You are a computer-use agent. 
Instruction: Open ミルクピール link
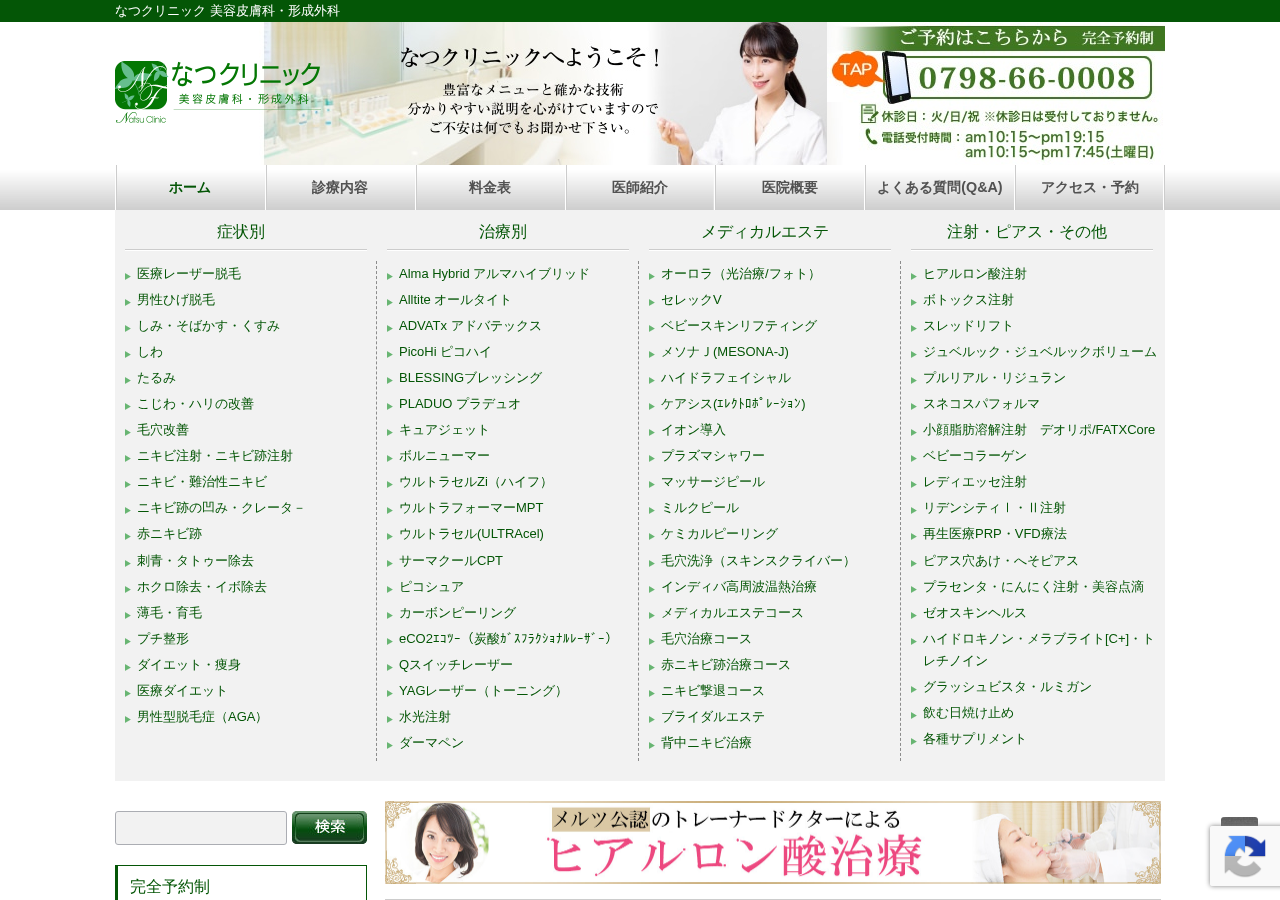(700, 508)
